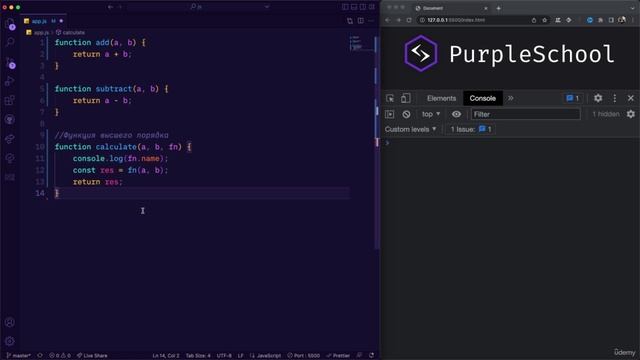Go back using VS Code navigation arrow
The height and width of the screenshot is (360, 640).
tap(110, 7)
